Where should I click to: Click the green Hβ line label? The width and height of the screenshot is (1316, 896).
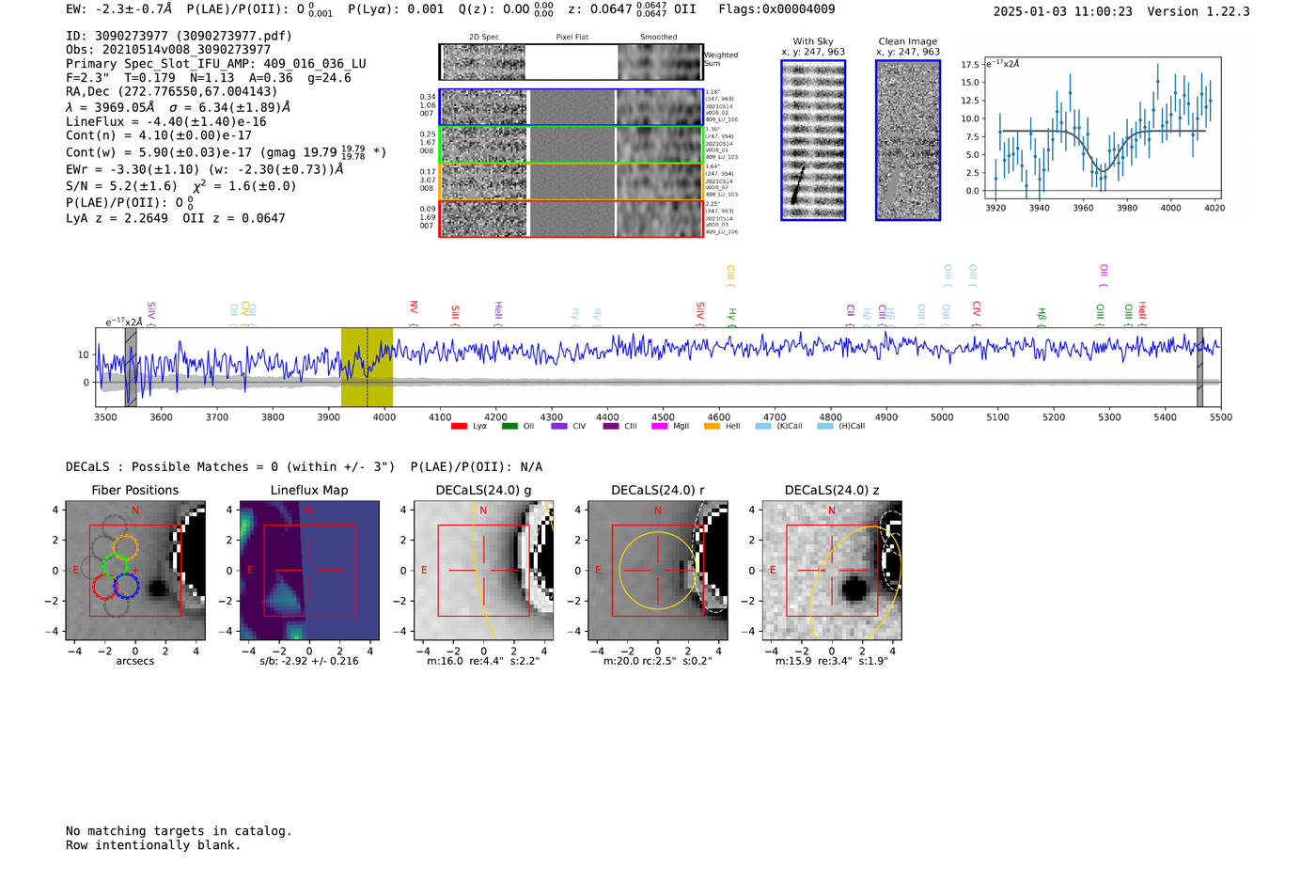point(1042,317)
